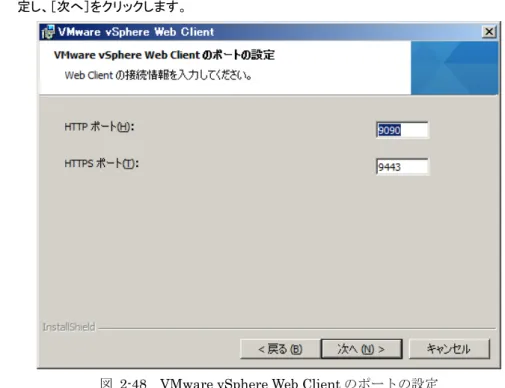Close the VMware vSphere Web Client dialog

pyautogui.click(x=489, y=32)
